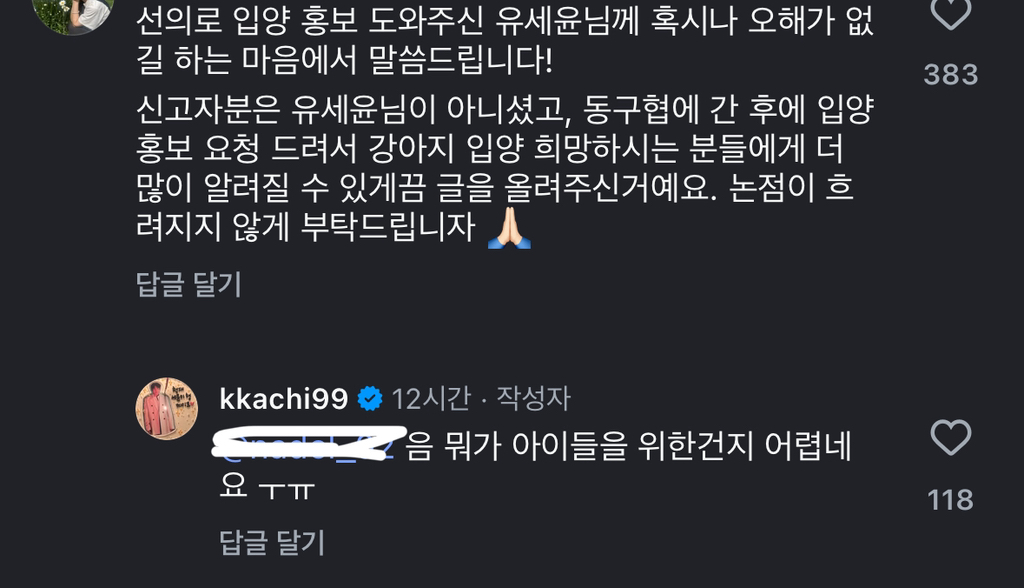Click the scribbled-out mention in the reply
Image resolution: width=1024 pixels, height=588 pixels.
pyautogui.click(x=308, y=444)
